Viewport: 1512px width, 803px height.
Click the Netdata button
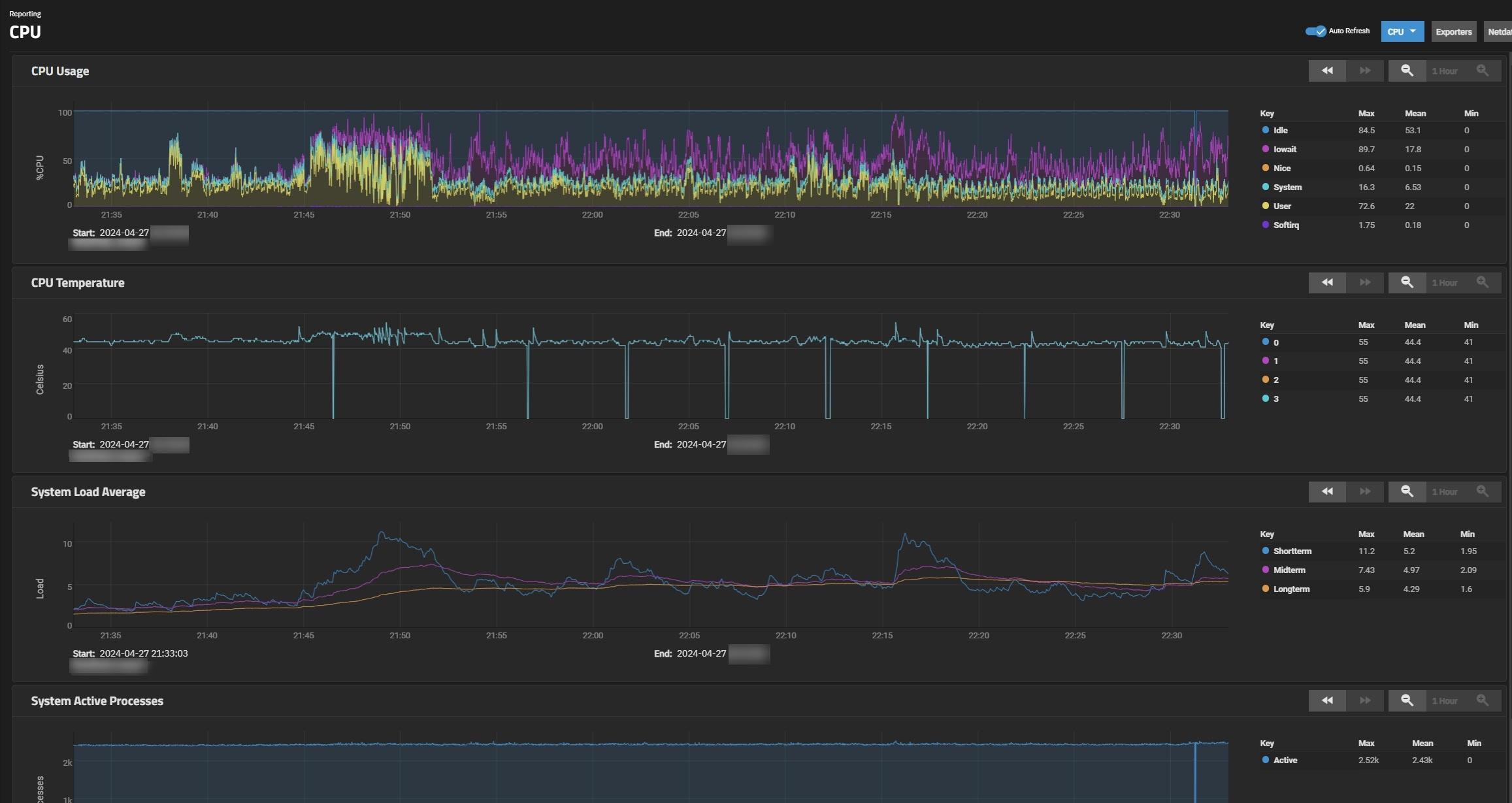coord(1499,31)
